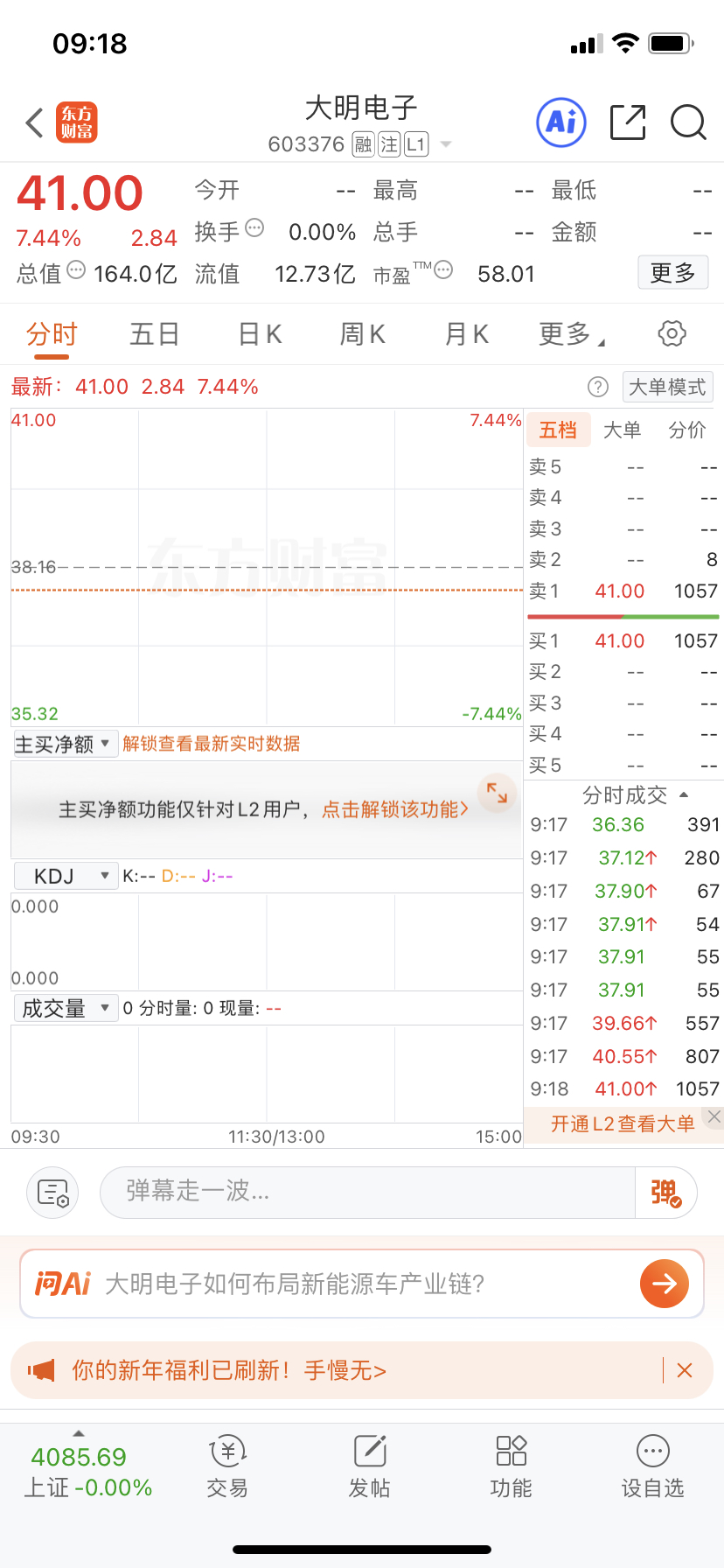The width and height of the screenshot is (724, 1568).
Task: Select the 五档 order book tab
Action: [558, 430]
